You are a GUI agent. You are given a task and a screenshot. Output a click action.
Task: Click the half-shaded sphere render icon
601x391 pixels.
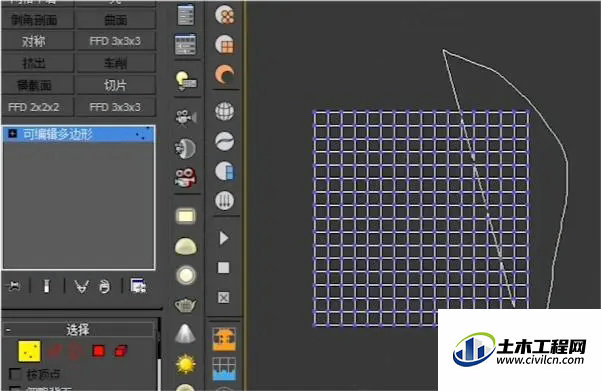click(x=186, y=148)
